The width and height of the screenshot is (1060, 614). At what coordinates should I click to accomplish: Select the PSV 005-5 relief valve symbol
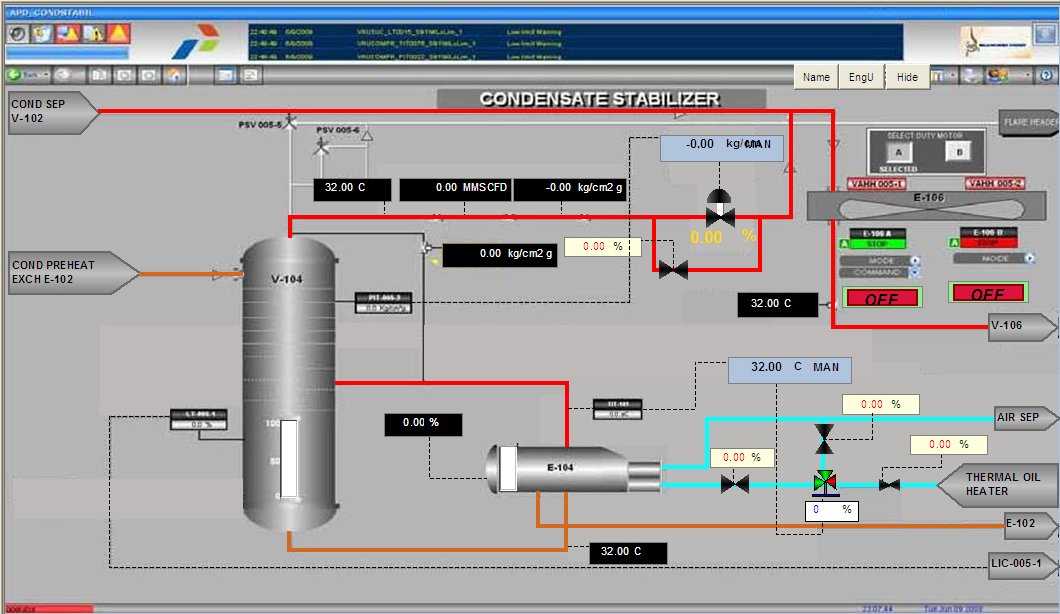click(290, 123)
